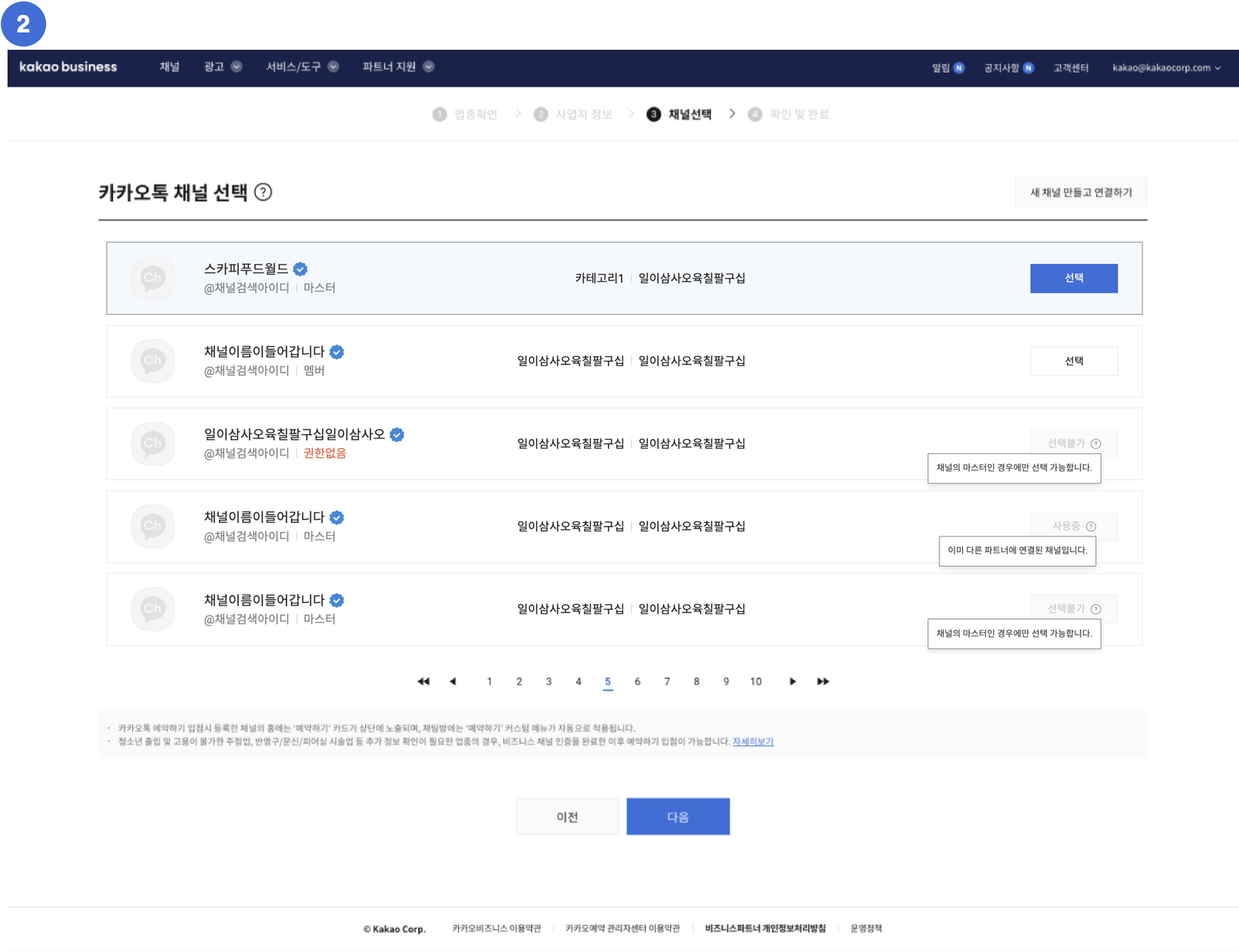Go to page 6 in pagination
The image size is (1239, 952).
(638, 681)
